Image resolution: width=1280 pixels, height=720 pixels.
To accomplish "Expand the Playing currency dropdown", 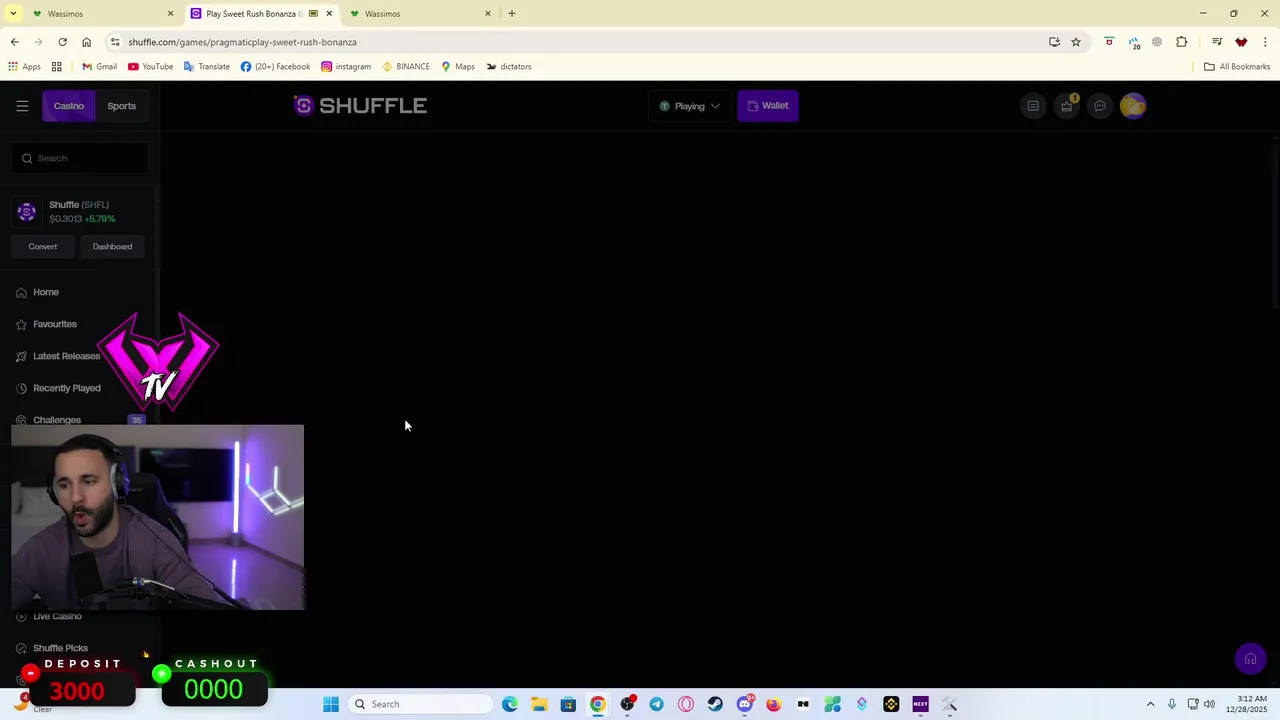I will coord(689,106).
